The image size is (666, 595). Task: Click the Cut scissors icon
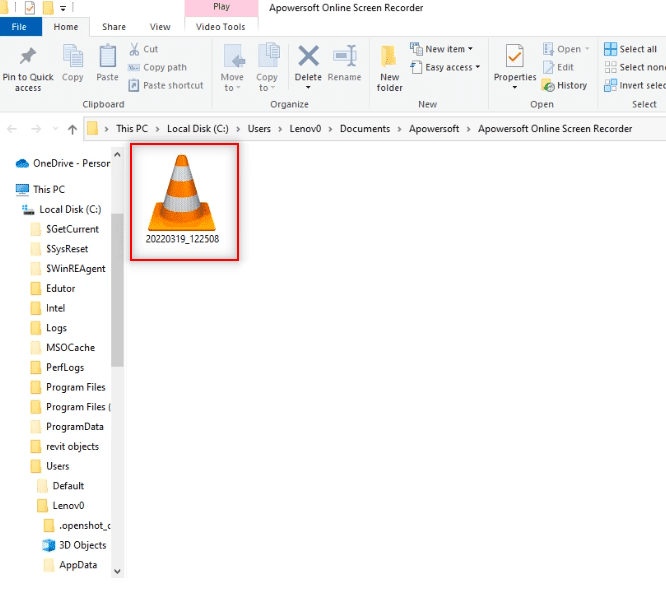tap(134, 49)
